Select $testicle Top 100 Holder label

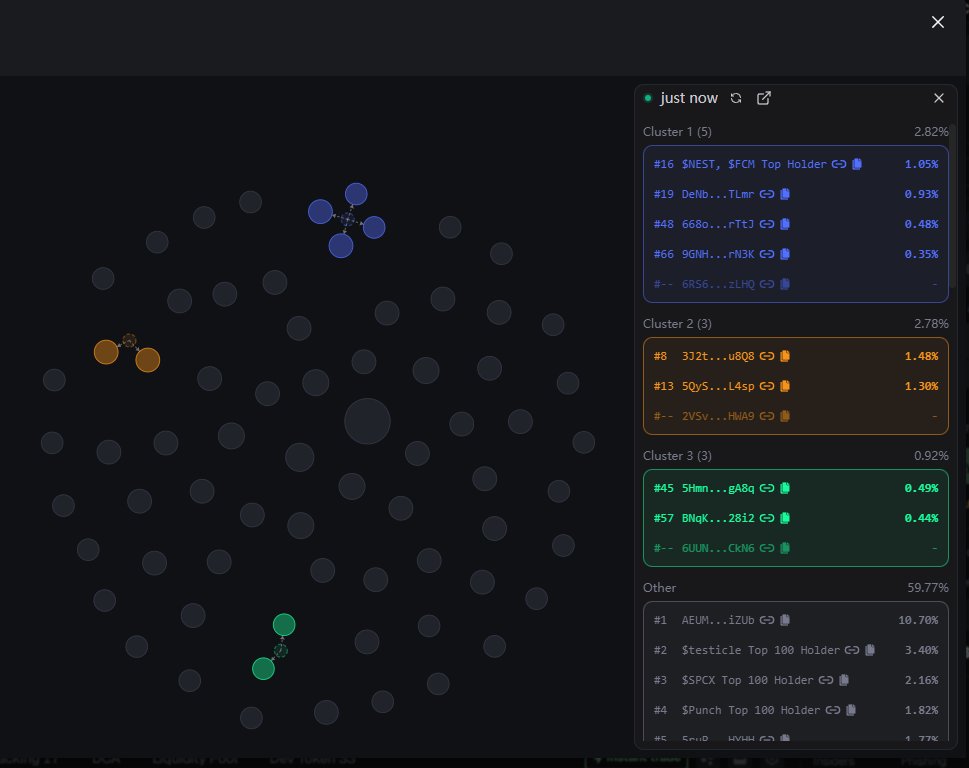tap(761, 650)
